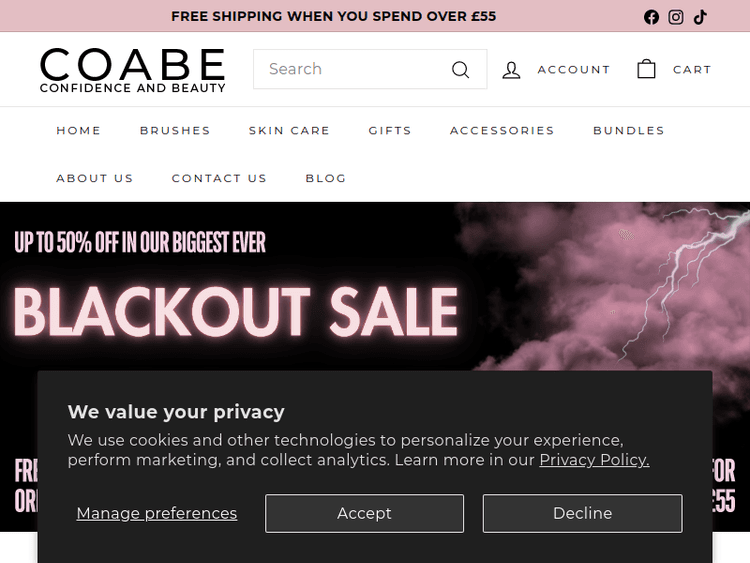The width and height of the screenshot is (750, 563).
Task: Open COABE Facebook page icon
Action: [x=651, y=17]
